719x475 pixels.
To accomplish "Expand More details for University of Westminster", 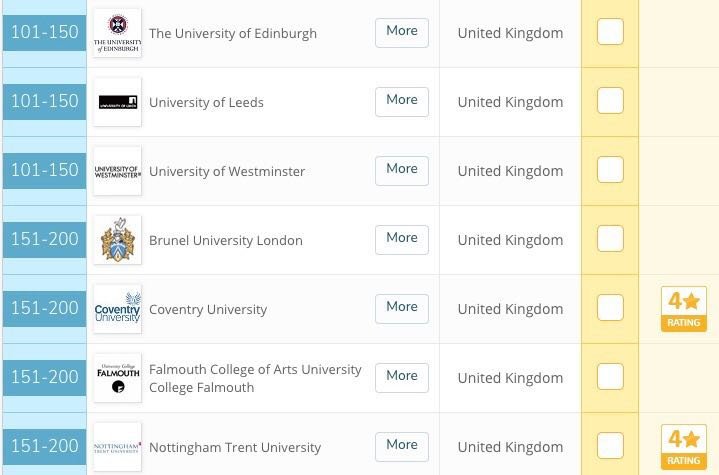I will coord(402,170).
